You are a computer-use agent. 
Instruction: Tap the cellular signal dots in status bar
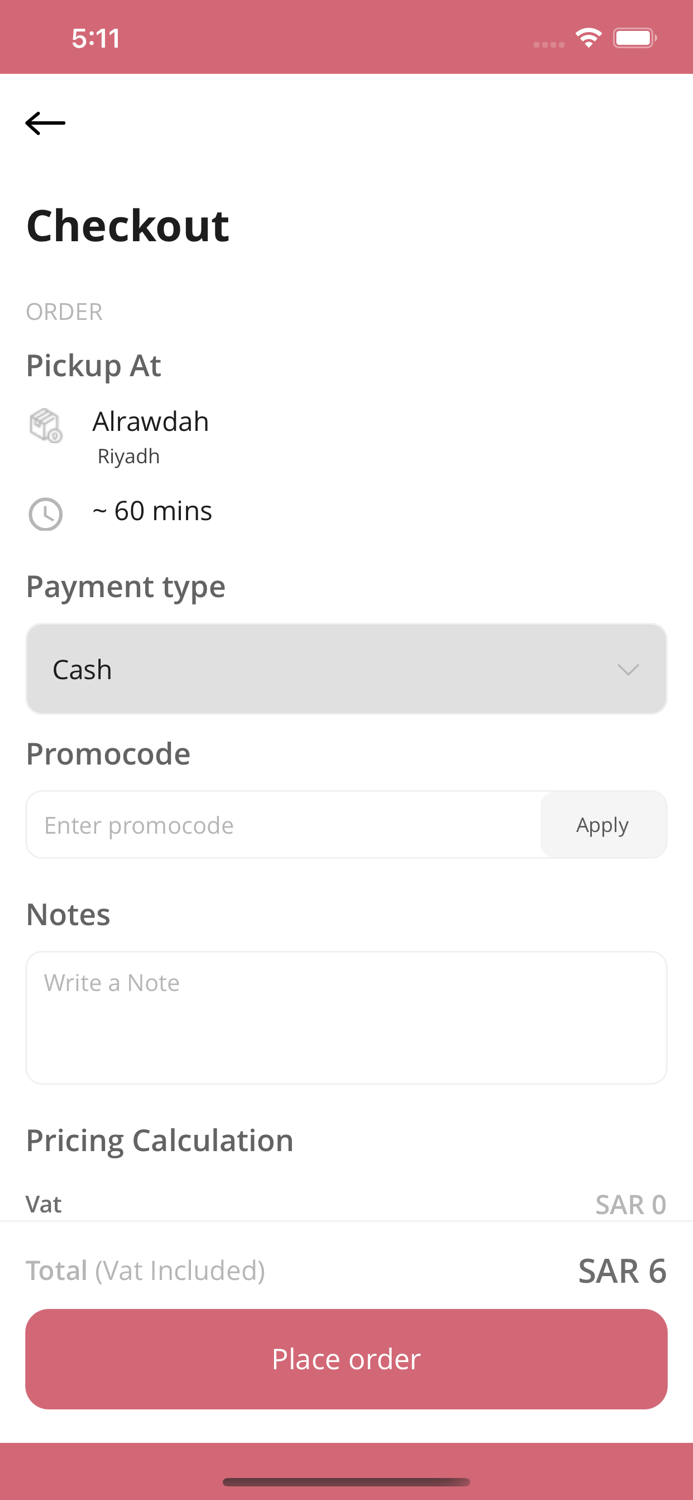coord(549,42)
